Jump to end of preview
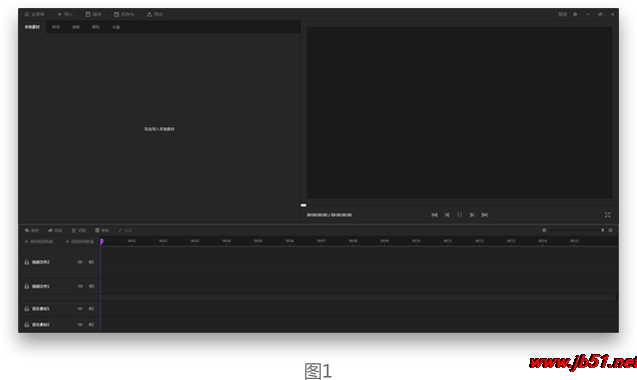The height and width of the screenshot is (380, 637). pyautogui.click(x=485, y=215)
